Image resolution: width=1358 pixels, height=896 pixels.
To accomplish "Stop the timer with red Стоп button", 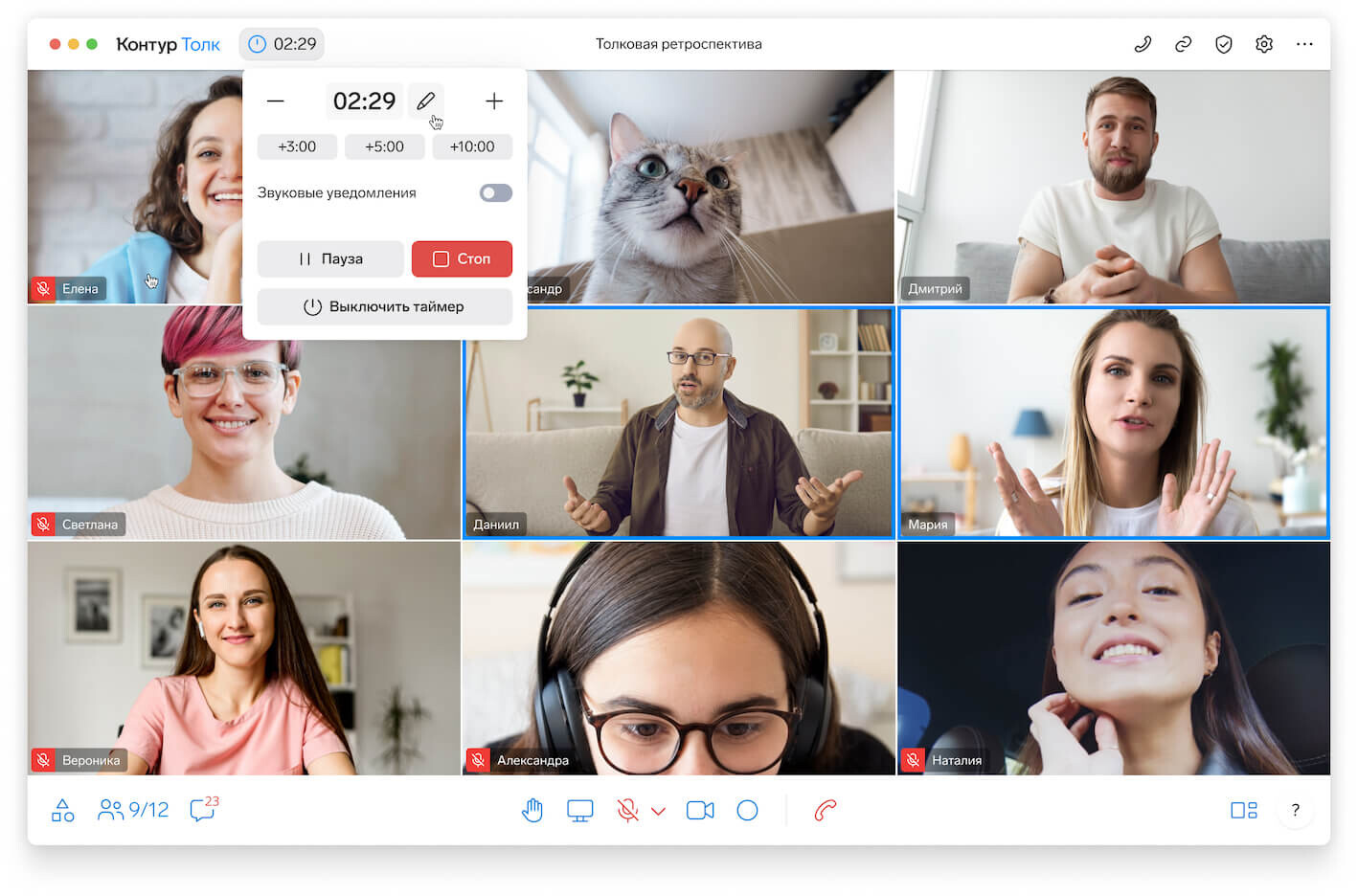I will 462,258.
